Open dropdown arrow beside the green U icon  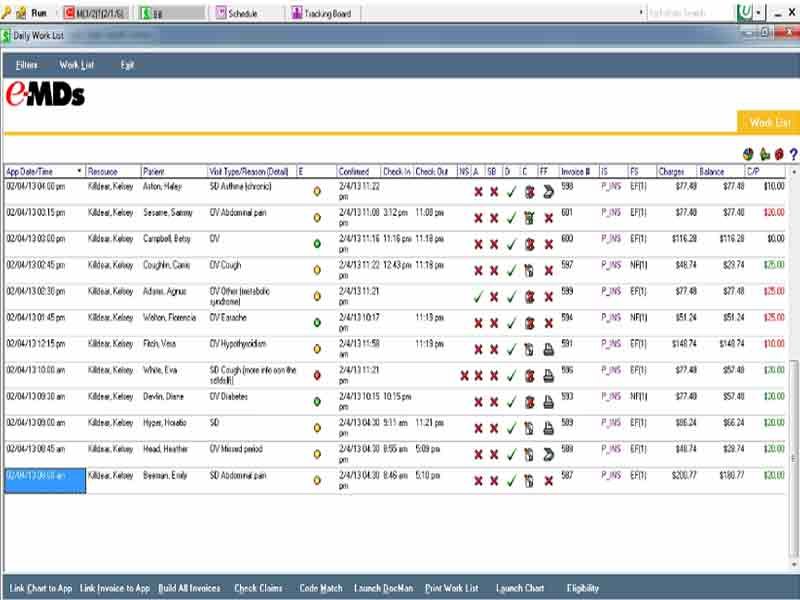[759, 12]
